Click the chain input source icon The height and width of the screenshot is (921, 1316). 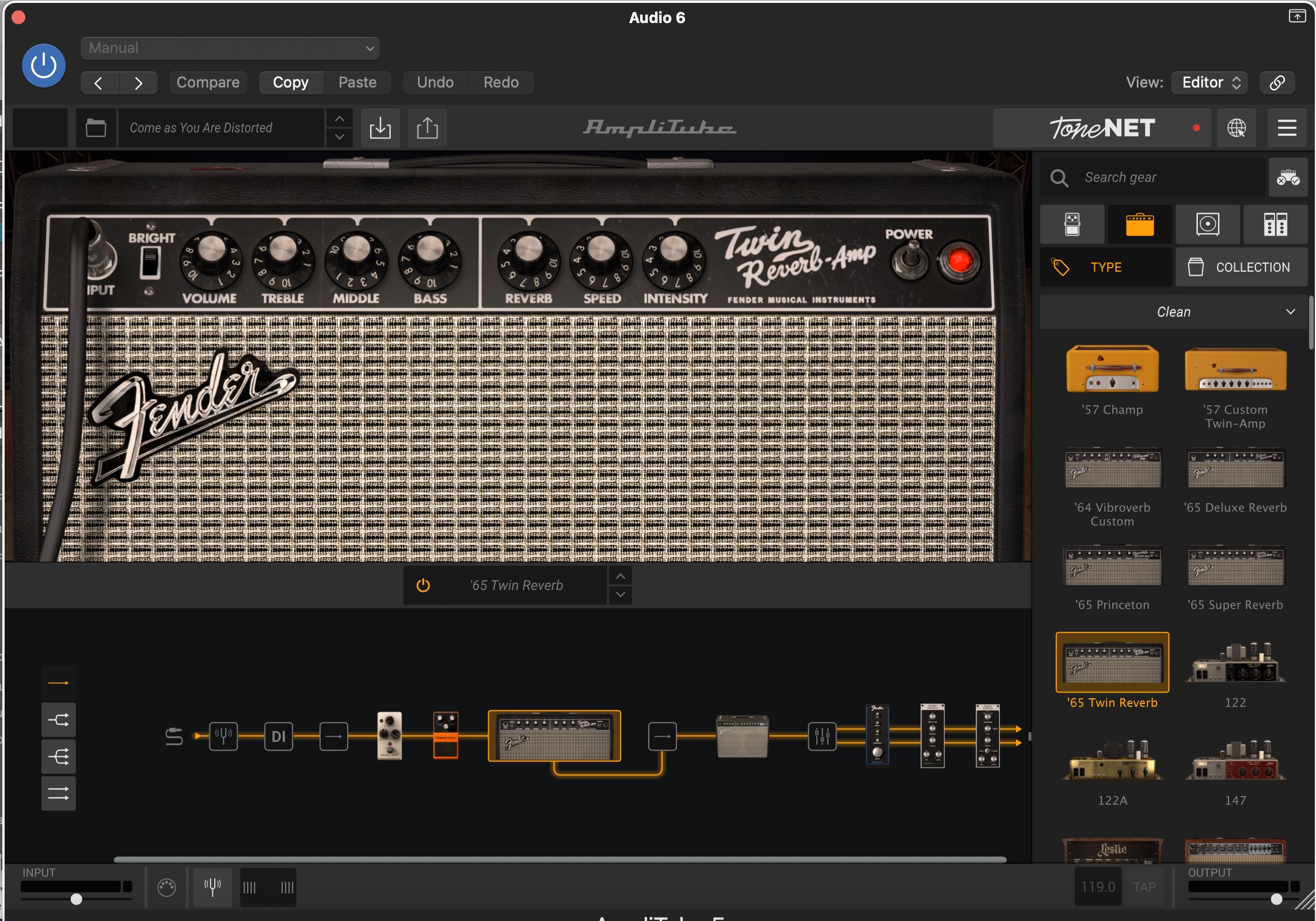(173, 736)
